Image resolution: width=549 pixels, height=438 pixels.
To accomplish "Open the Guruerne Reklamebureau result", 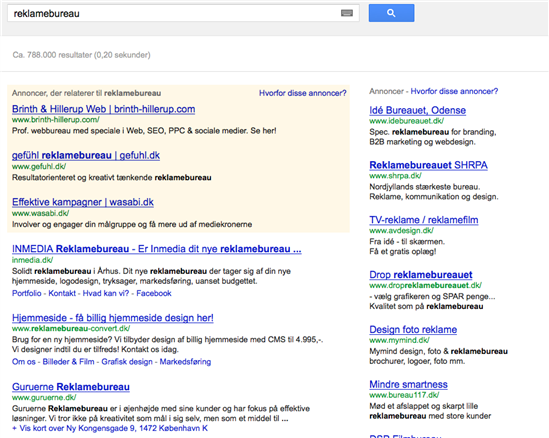I will tap(71, 387).
